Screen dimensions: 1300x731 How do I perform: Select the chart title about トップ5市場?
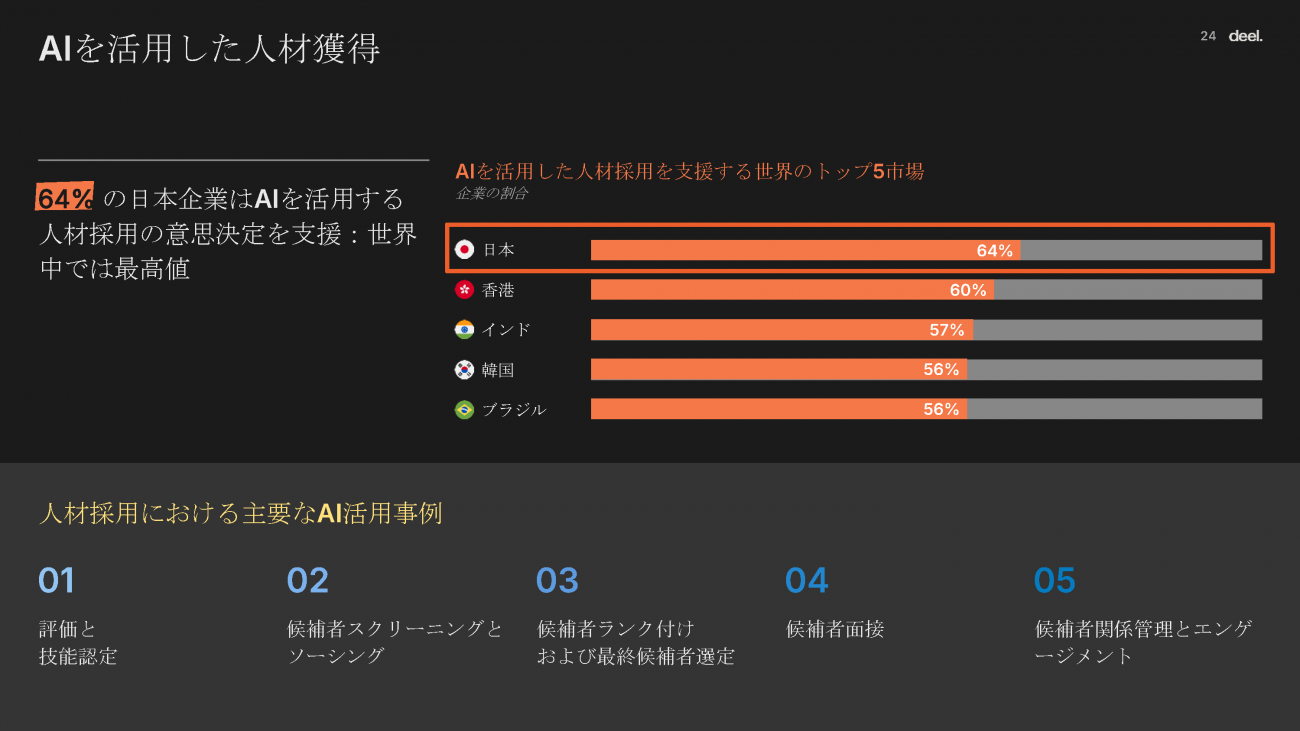coord(689,171)
